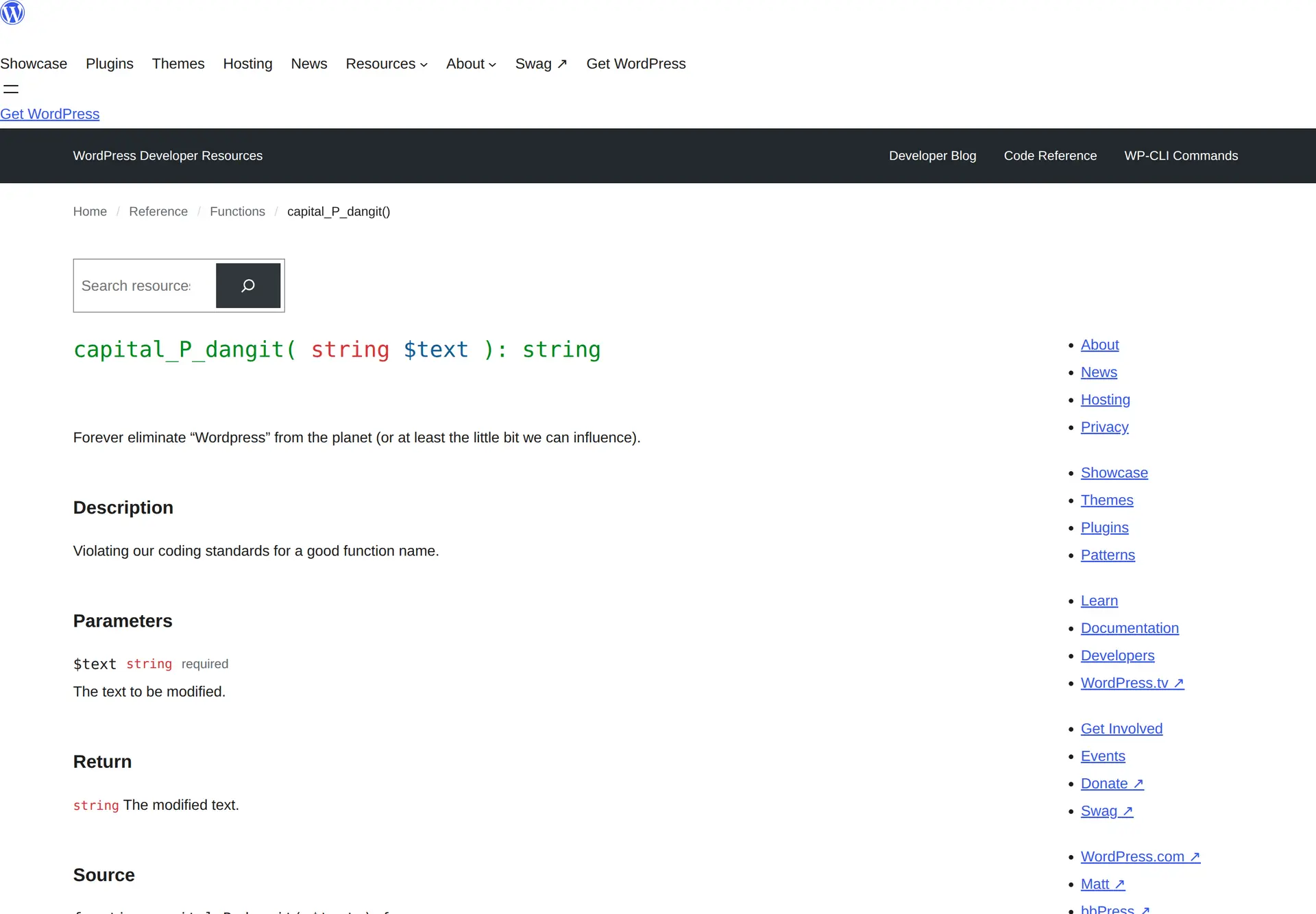The image size is (1316, 914).
Task: Focus the Search resources input field
Action: 145,285
